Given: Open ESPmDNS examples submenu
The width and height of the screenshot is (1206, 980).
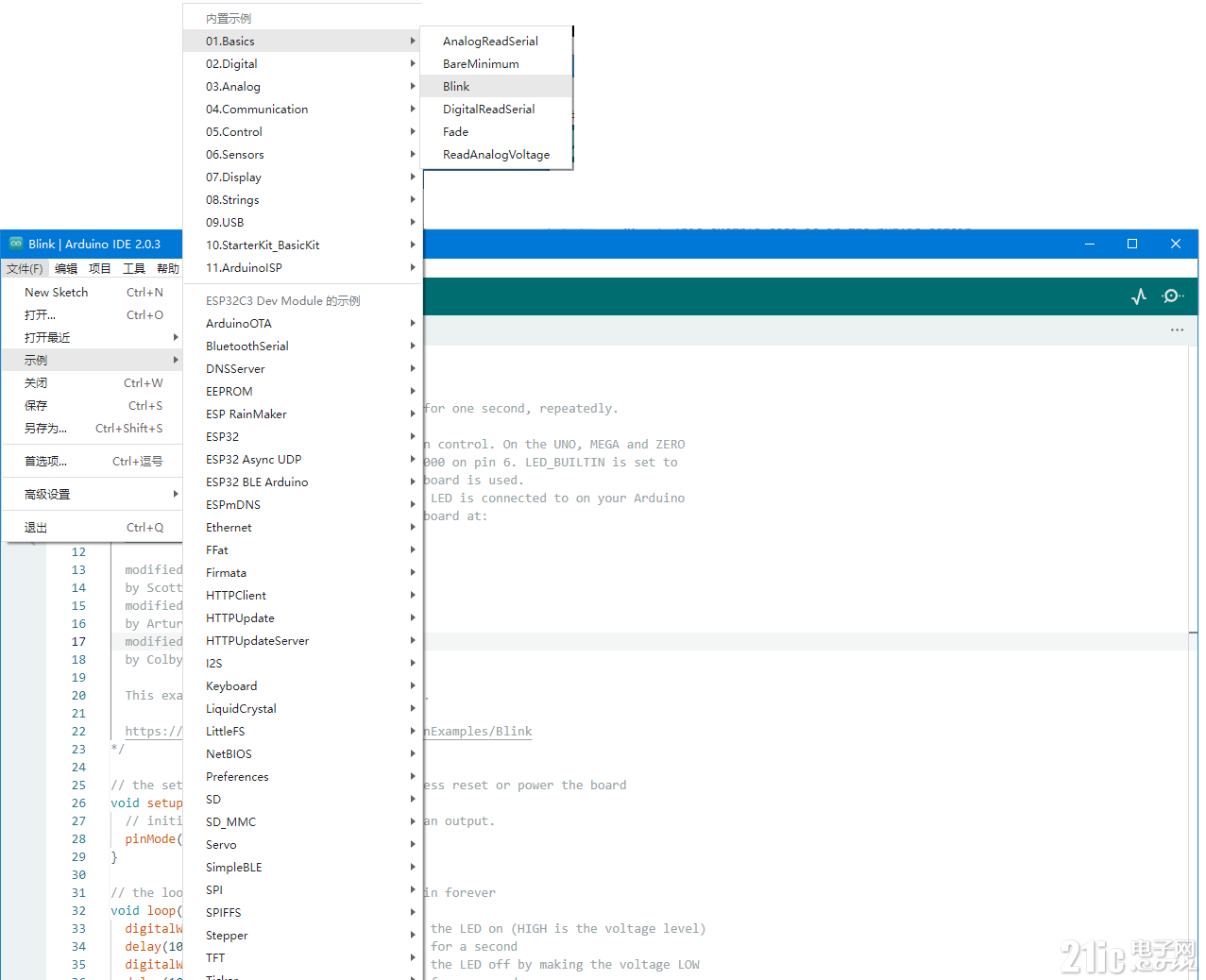Looking at the screenshot, I should [x=302, y=505].
